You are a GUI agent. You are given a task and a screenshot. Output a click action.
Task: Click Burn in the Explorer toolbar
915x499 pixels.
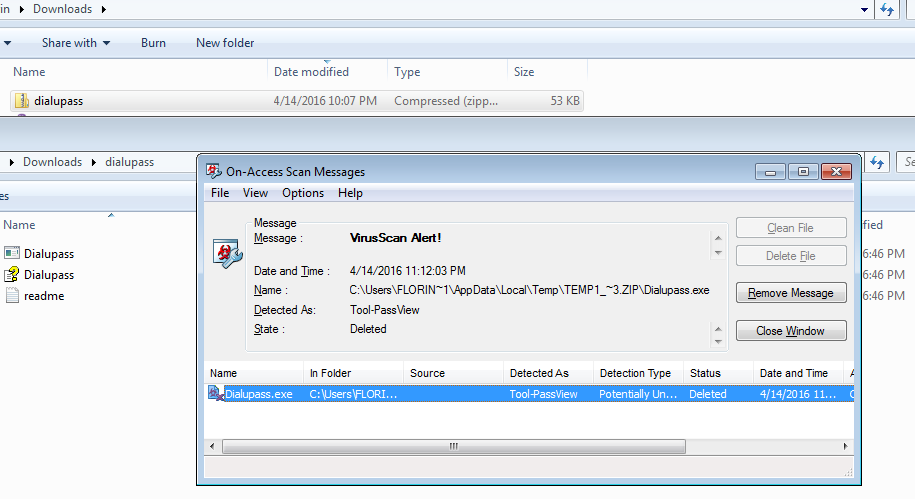[x=153, y=43]
